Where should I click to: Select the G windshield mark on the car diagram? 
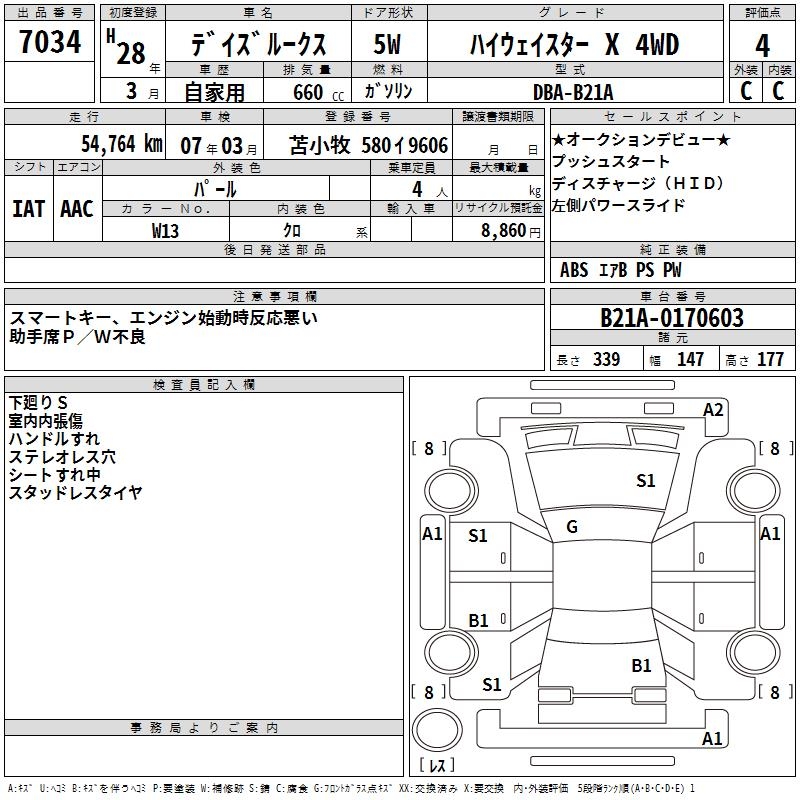[572, 527]
